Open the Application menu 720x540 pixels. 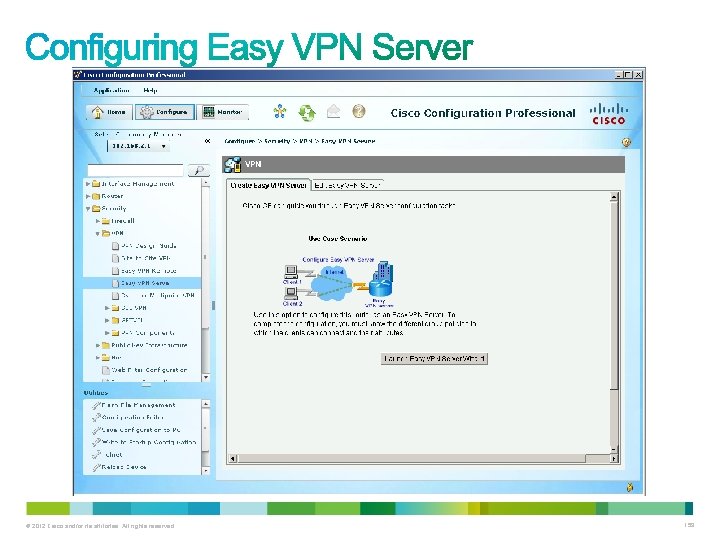click(x=111, y=90)
